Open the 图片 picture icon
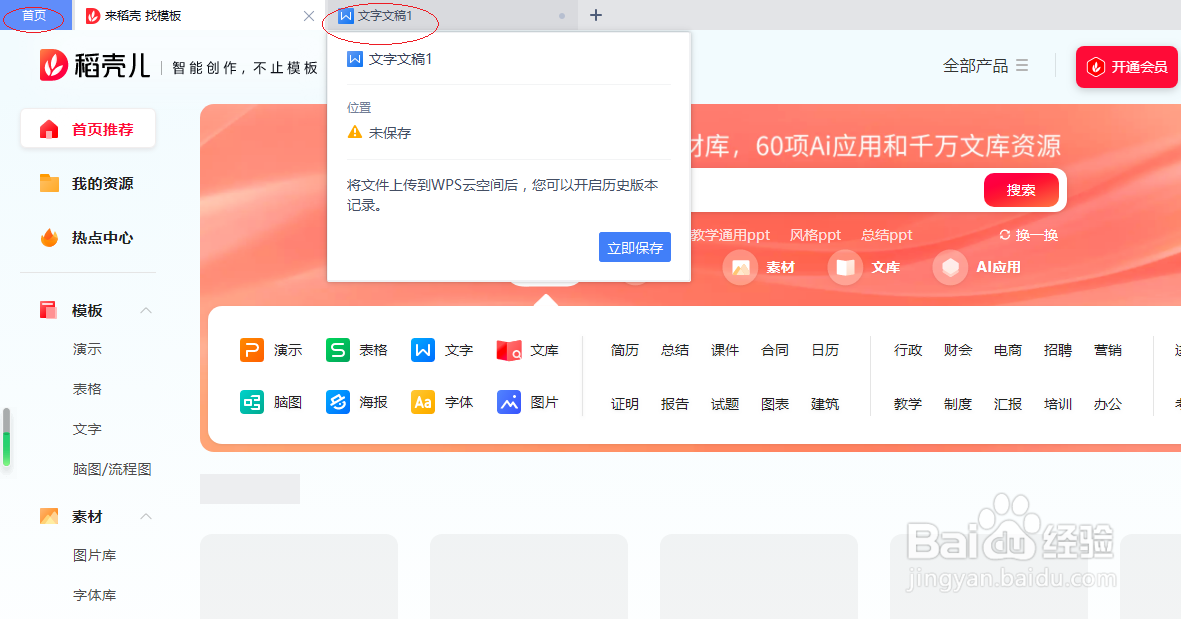 click(508, 402)
